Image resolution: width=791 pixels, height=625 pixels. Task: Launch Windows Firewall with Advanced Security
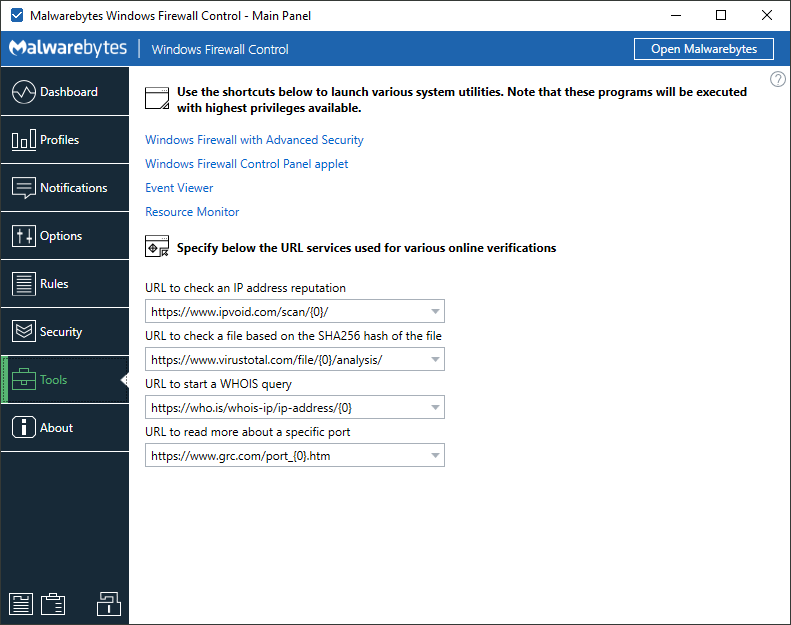point(254,140)
